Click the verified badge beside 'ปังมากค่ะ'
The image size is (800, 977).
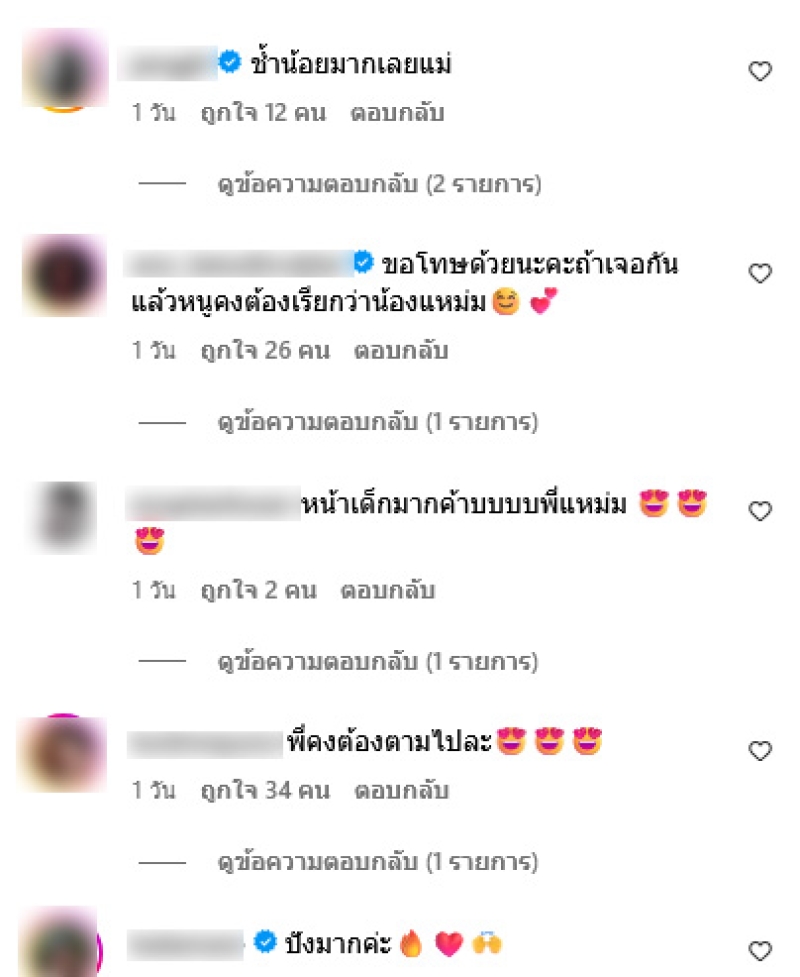click(x=265, y=941)
